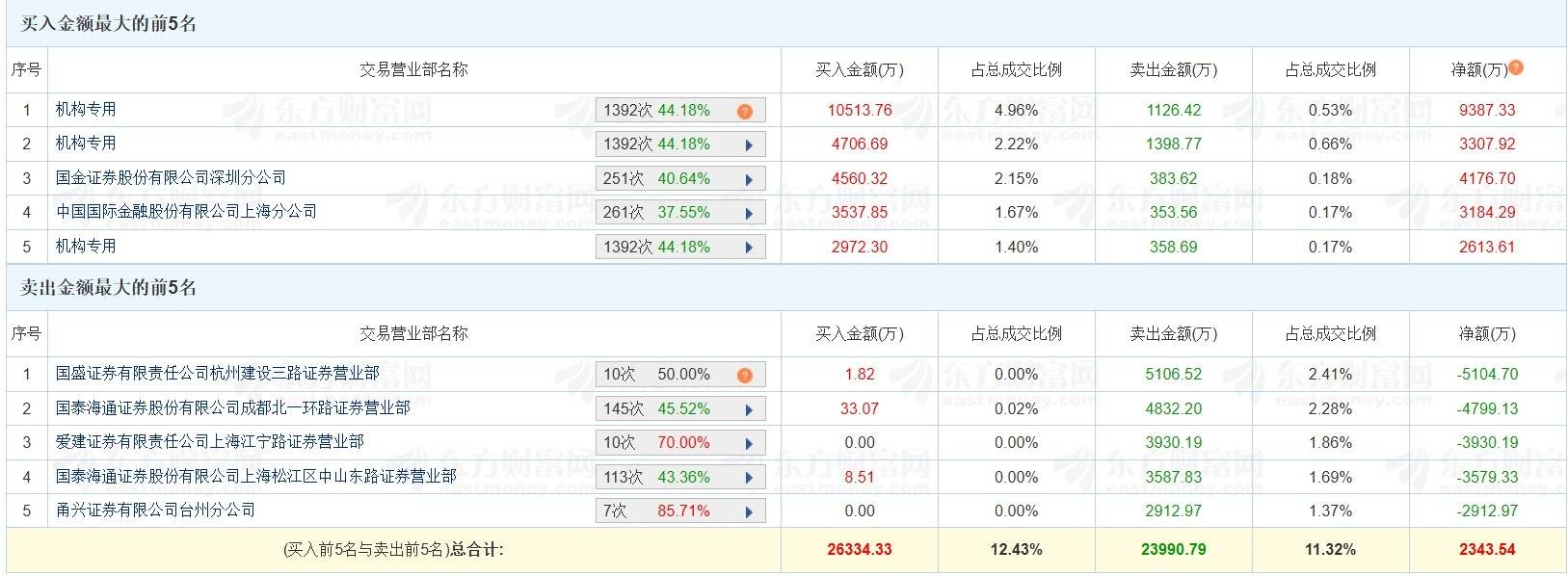Click the 卖出金额最大的前5名 section header
Screen dimensions: 1568x576
(109, 288)
